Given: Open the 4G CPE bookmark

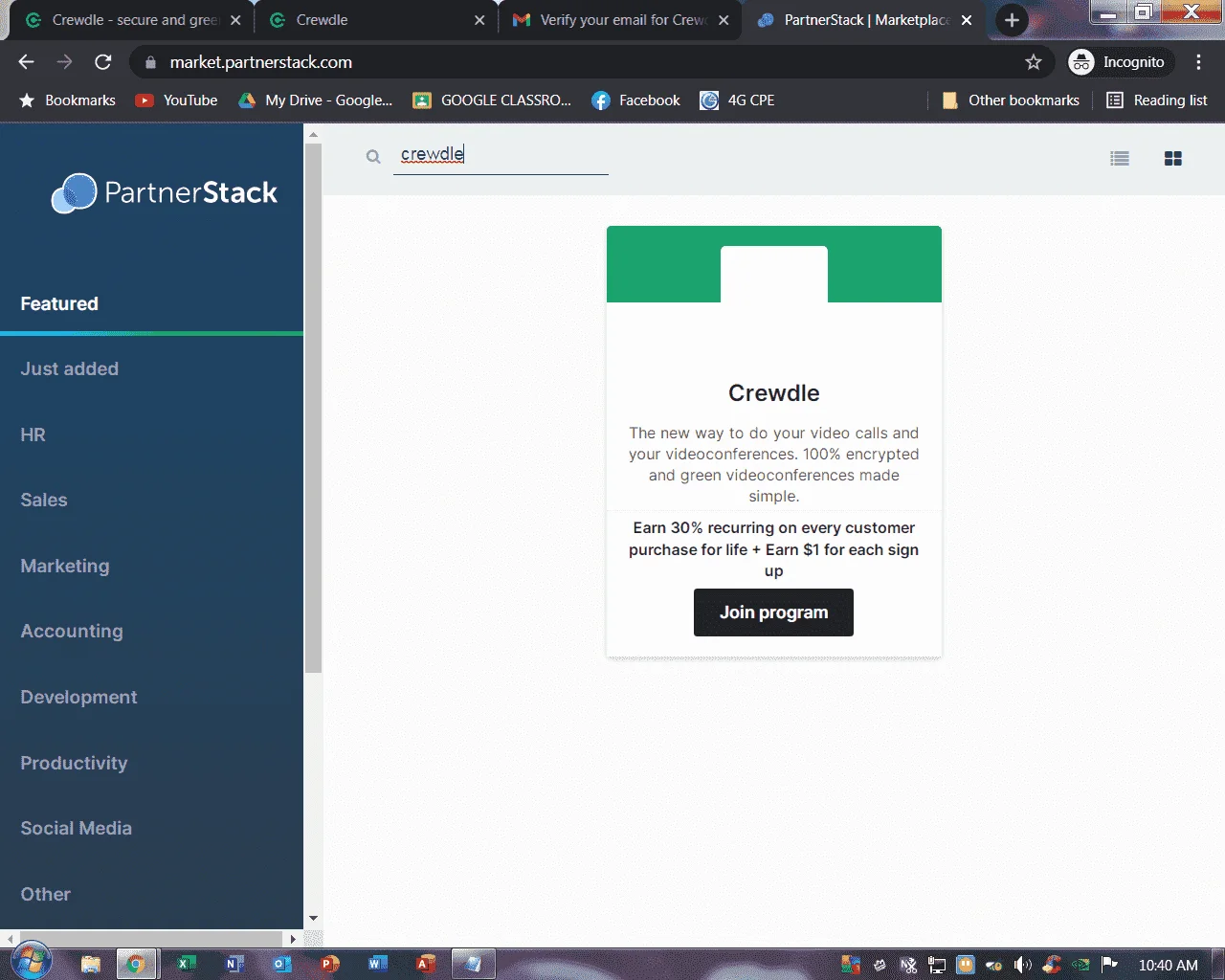Looking at the screenshot, I should (738, 100).
